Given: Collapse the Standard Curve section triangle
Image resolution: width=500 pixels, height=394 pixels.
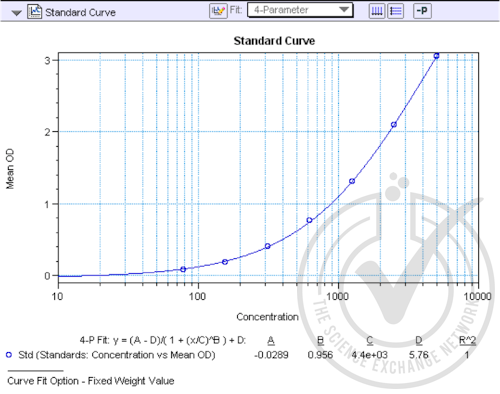Looking at the screenshot, I should pyautogui.click(x=16, y=13).
